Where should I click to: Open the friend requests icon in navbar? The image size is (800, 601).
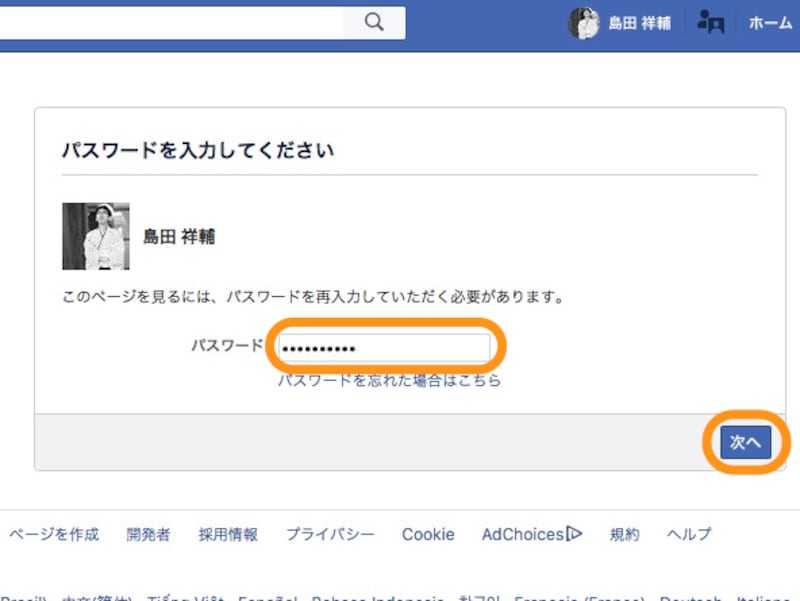(710, 21)
